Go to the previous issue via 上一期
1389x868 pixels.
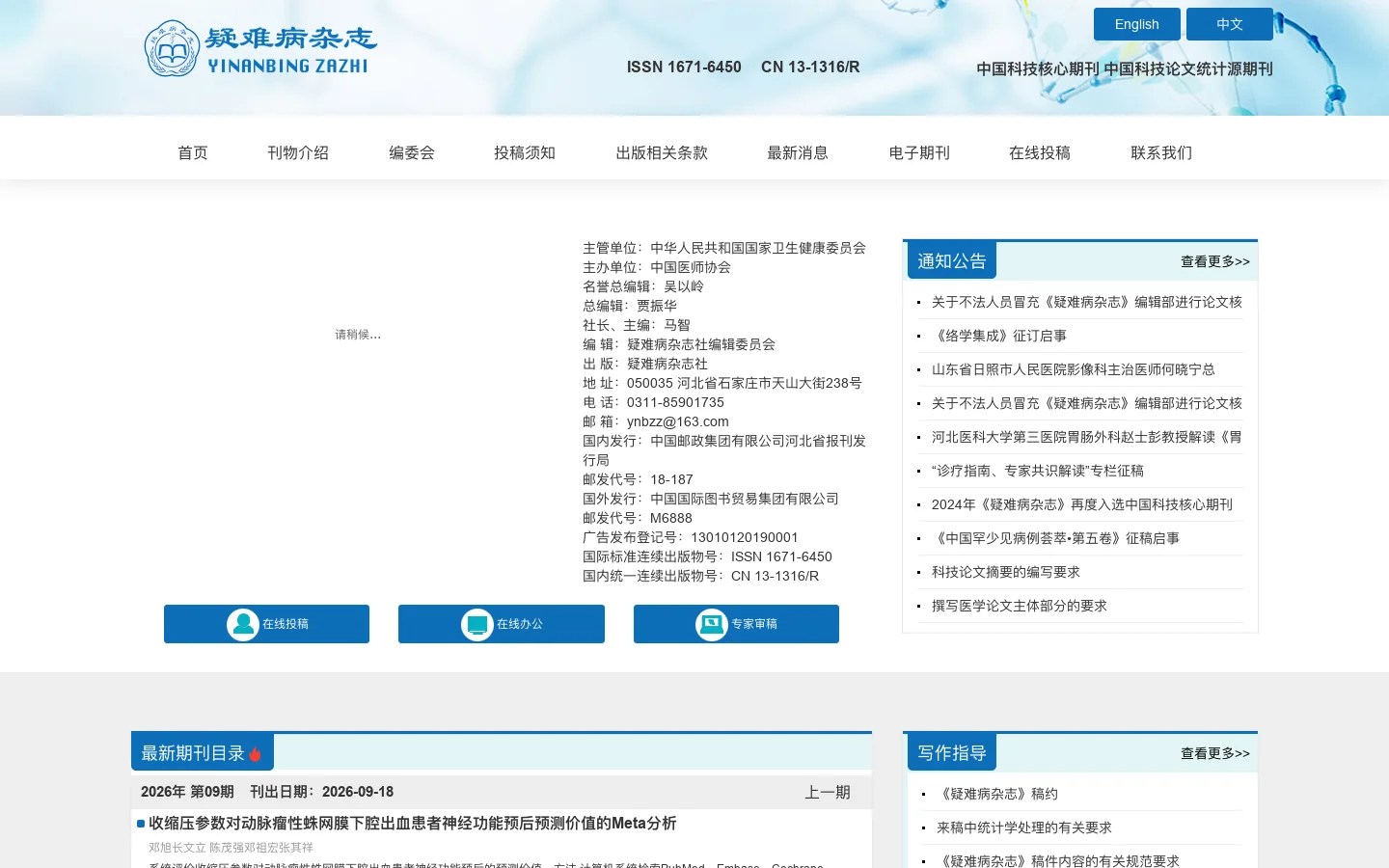(828, 792)
